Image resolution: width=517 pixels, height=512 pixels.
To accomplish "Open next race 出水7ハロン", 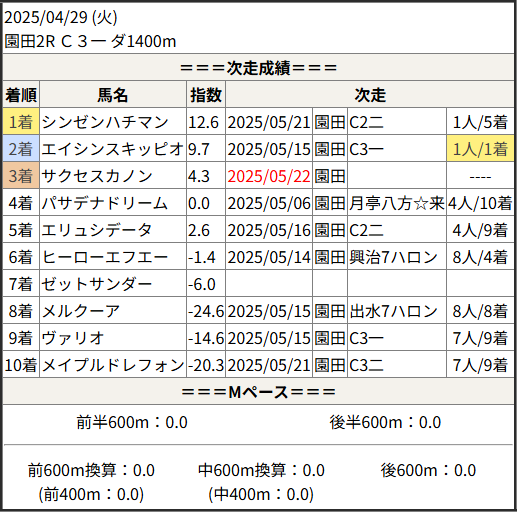I will click(x=393, y=311).
